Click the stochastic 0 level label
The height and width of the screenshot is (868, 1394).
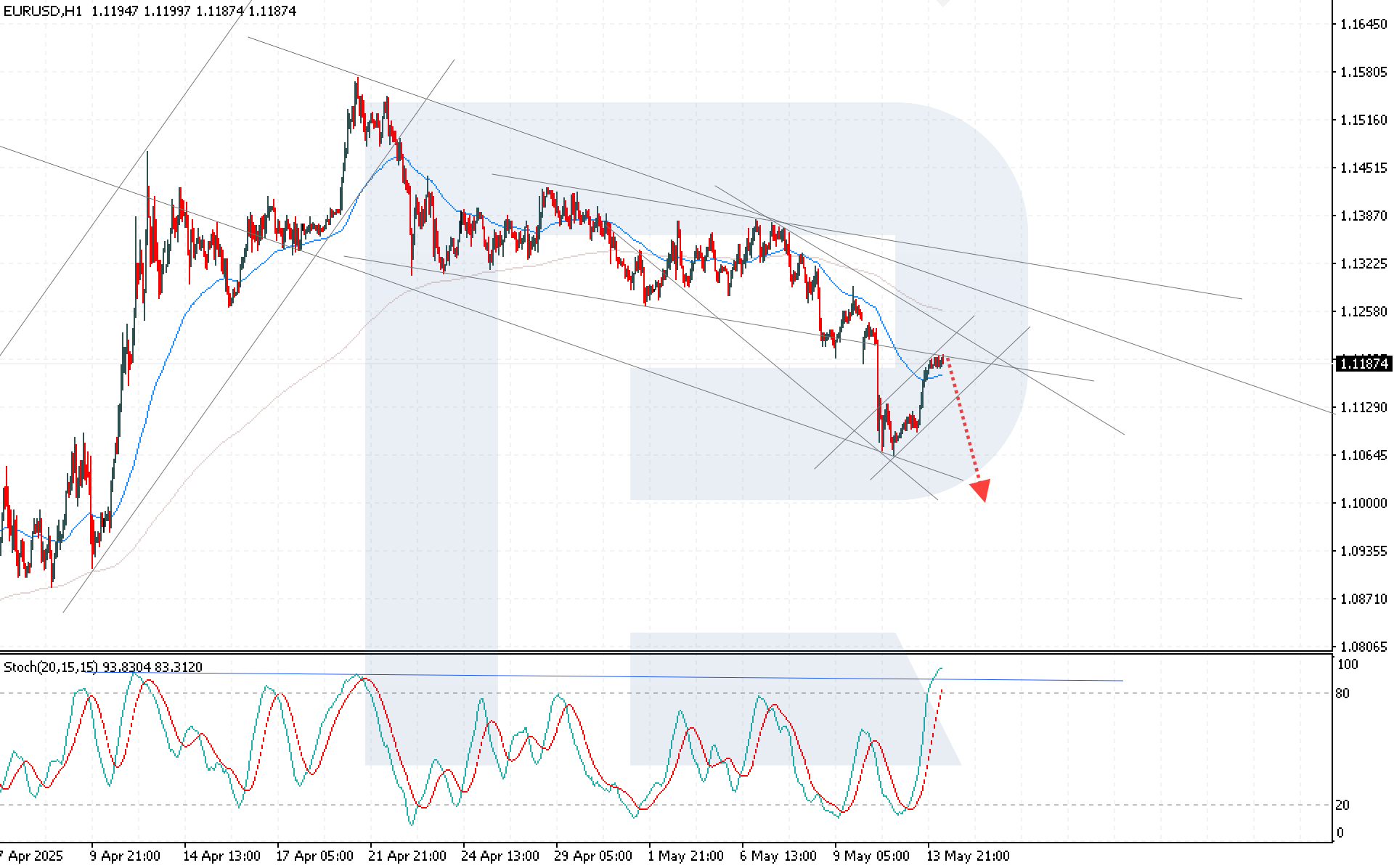click(x=1340, y=832)
